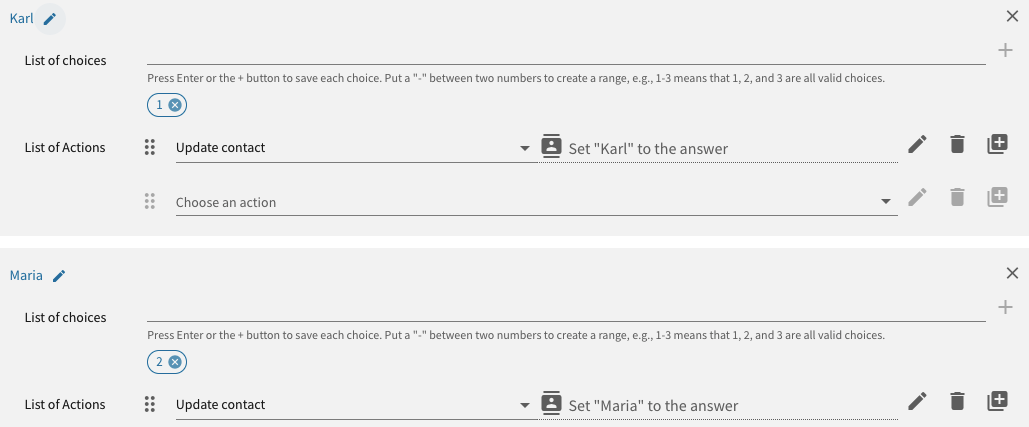Expand Maria's Update contact action dropdown
This screenshot has height=427, width=1029.
525,405
